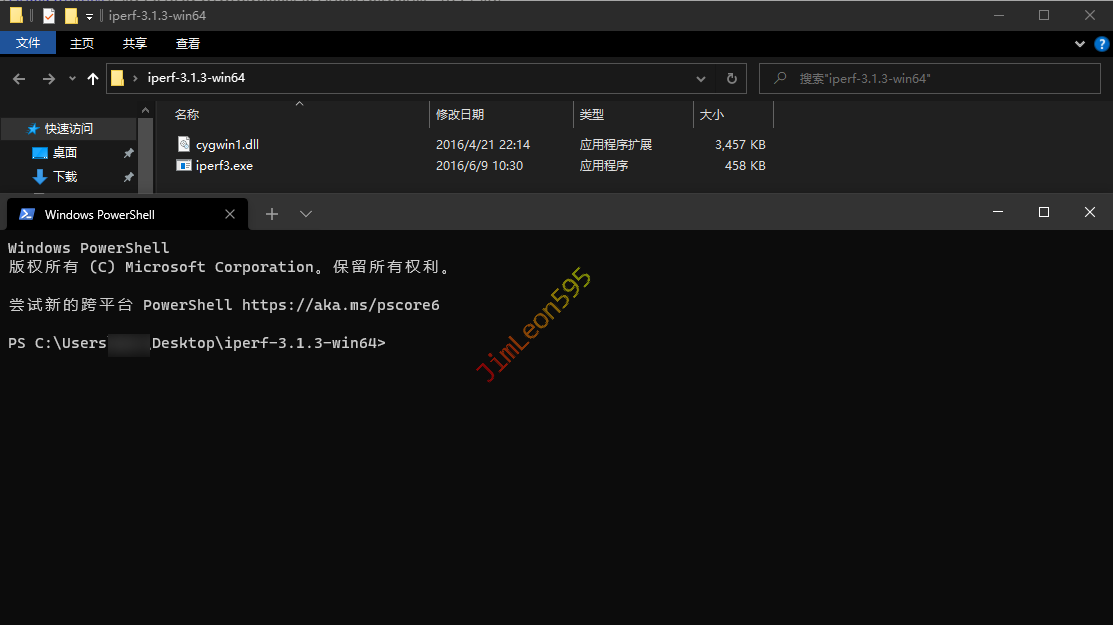Sort files by 修改日期 column header

(x=460, y=115)
